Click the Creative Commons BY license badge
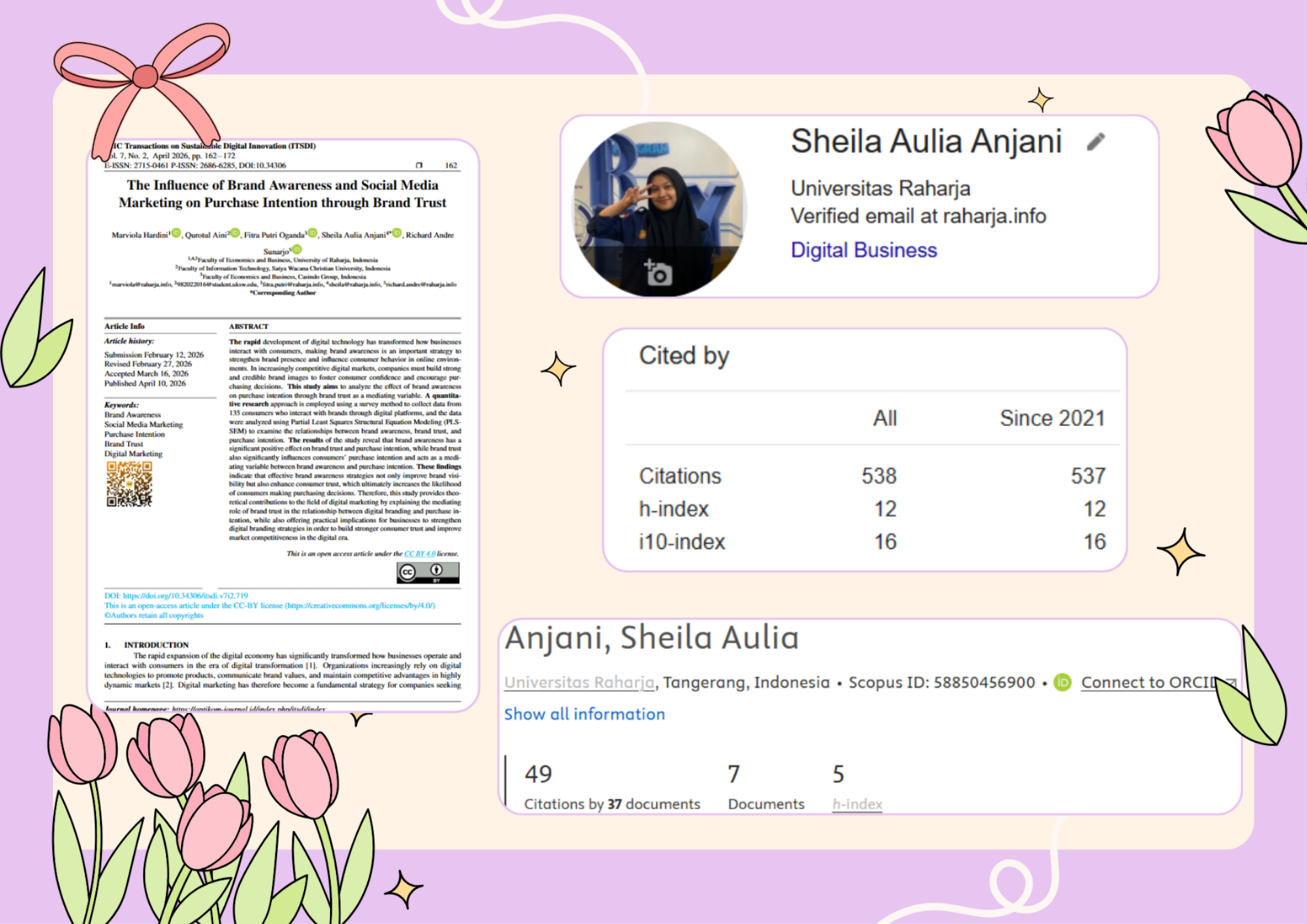 [428, 572]
